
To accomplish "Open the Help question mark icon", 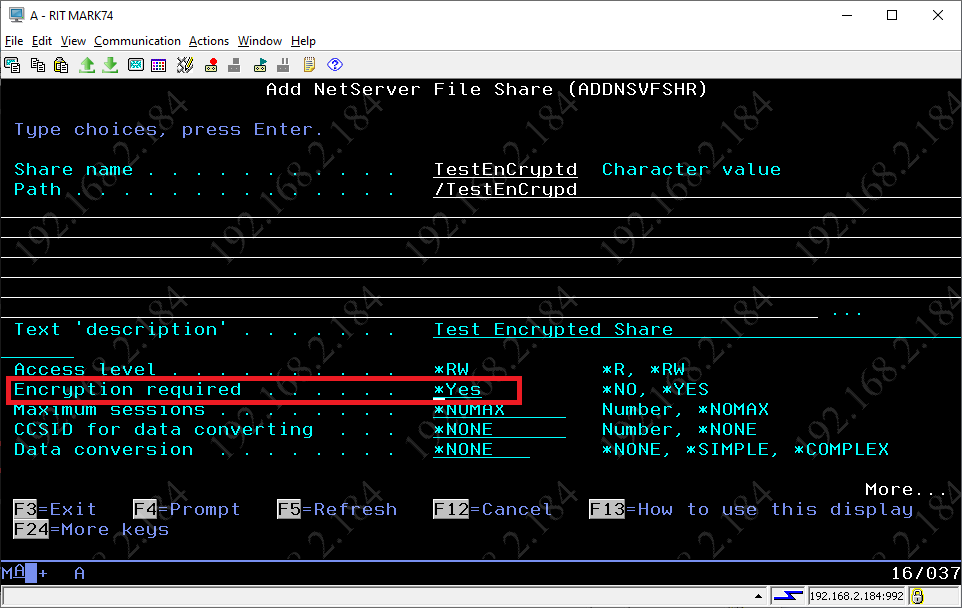I will click(x=335, y=65).
